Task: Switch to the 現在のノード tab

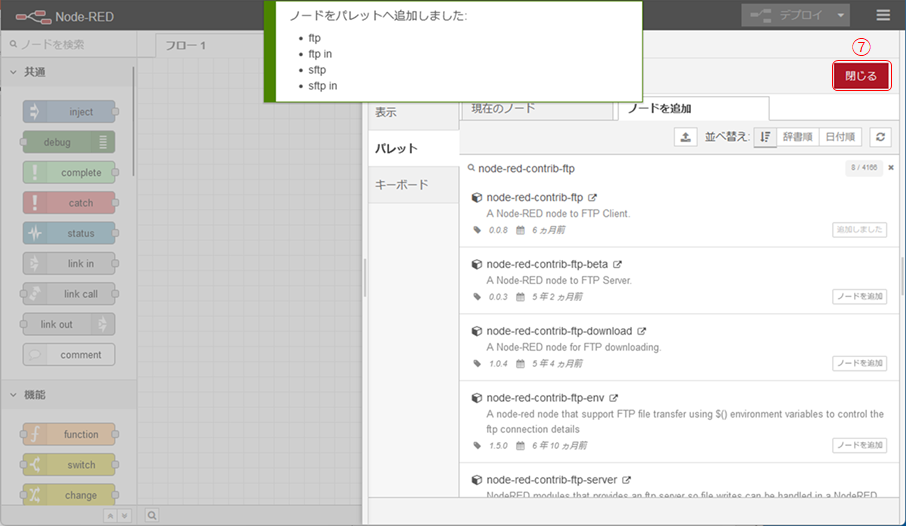Action: pyautogui.click(x=503, y=108)
